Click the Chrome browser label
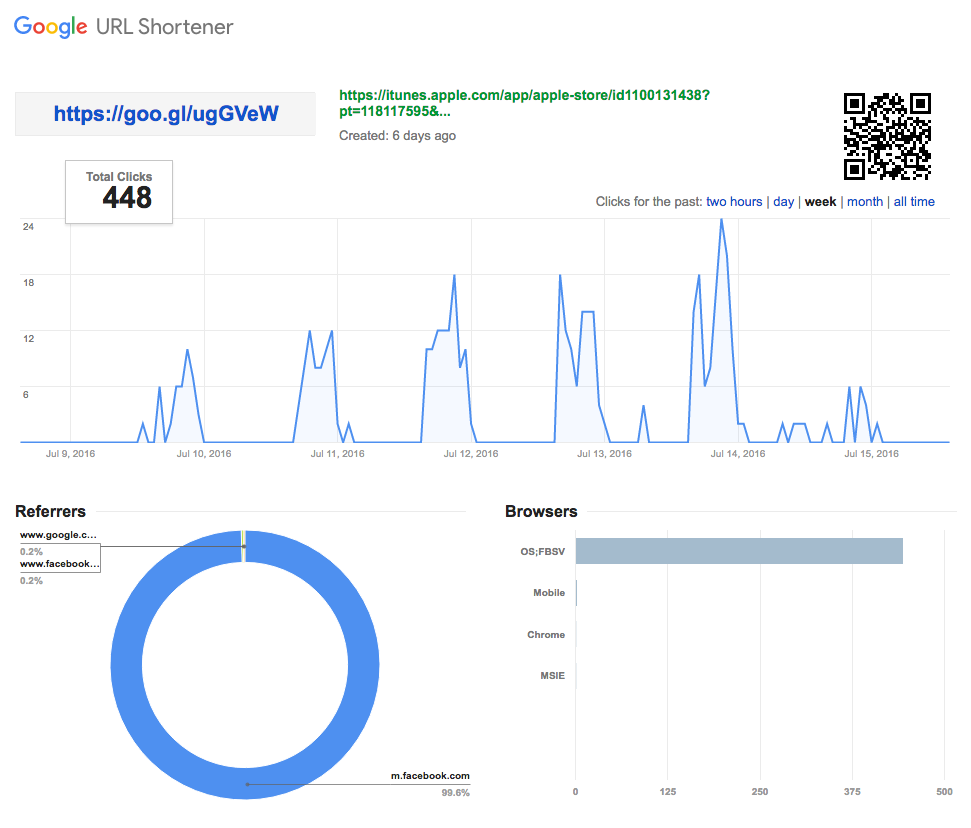The image size is (971, 828). [x=546, y=635]
